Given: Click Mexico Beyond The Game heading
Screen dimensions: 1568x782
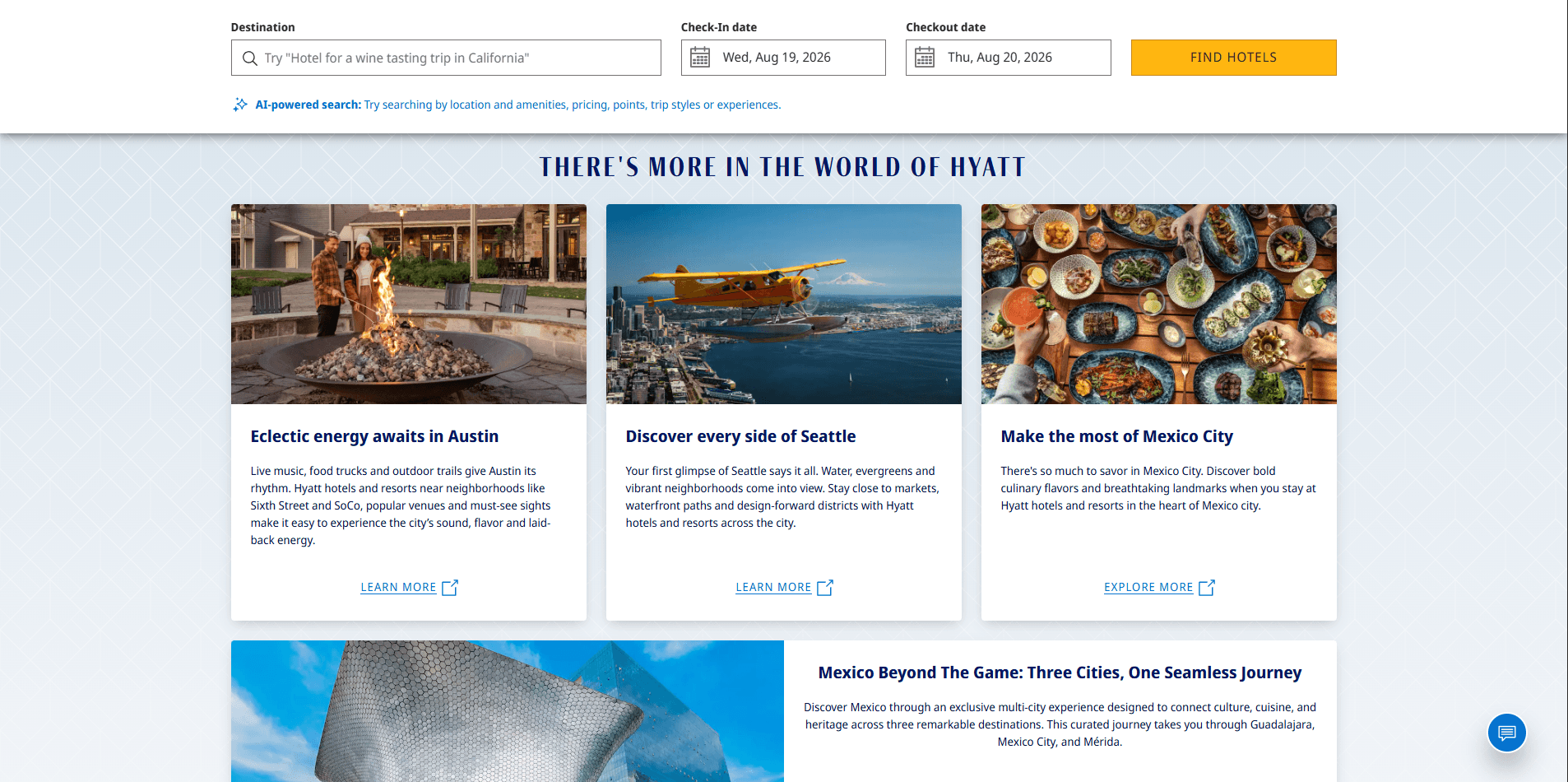Looking at the screenshot, I should tap(1060, 673).
